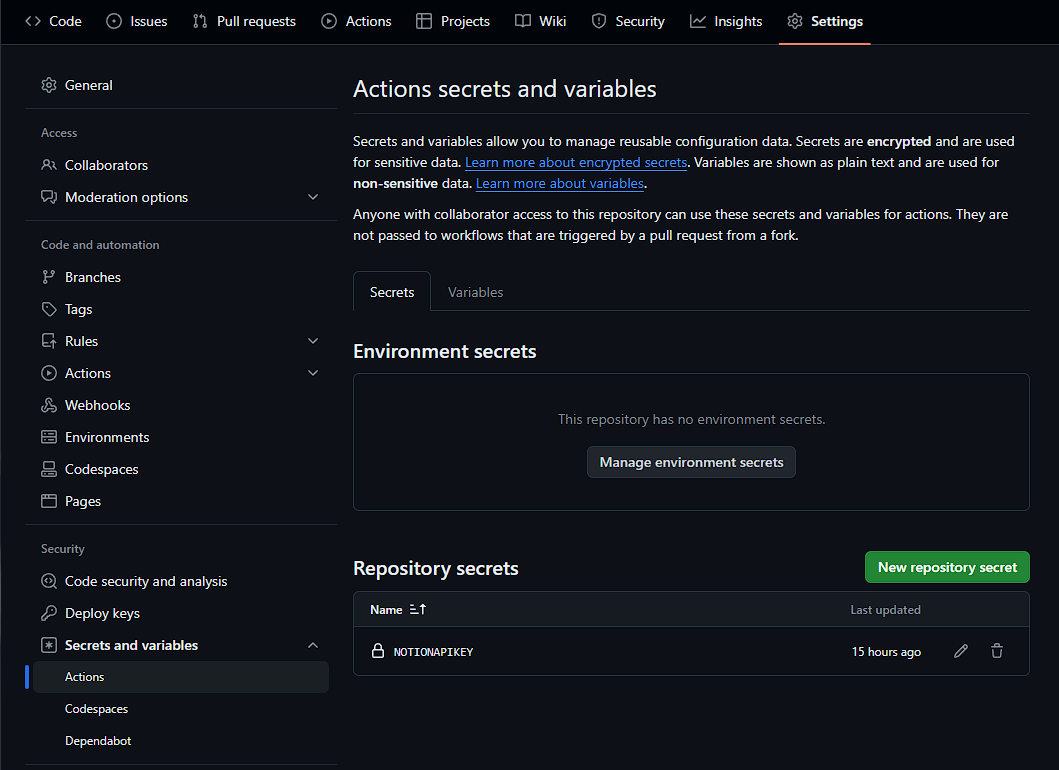
Task: Open the Insights repository tab
Action: pos(726,21)
